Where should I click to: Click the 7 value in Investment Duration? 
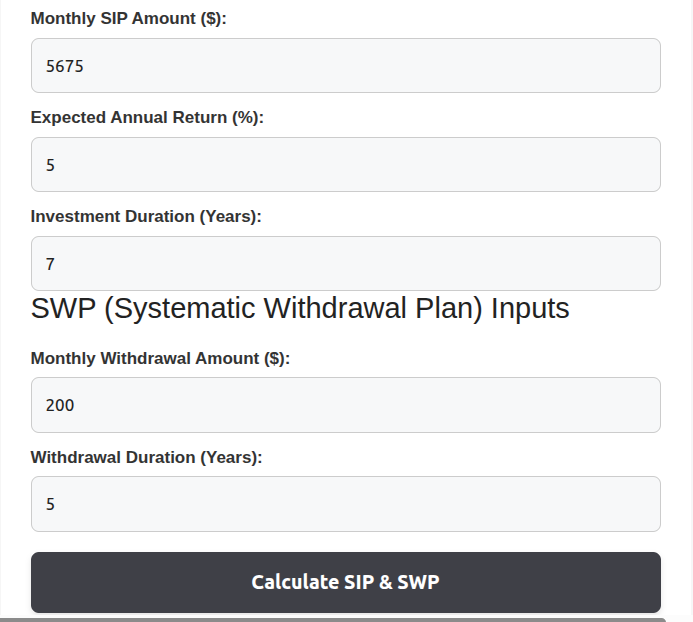50,264
